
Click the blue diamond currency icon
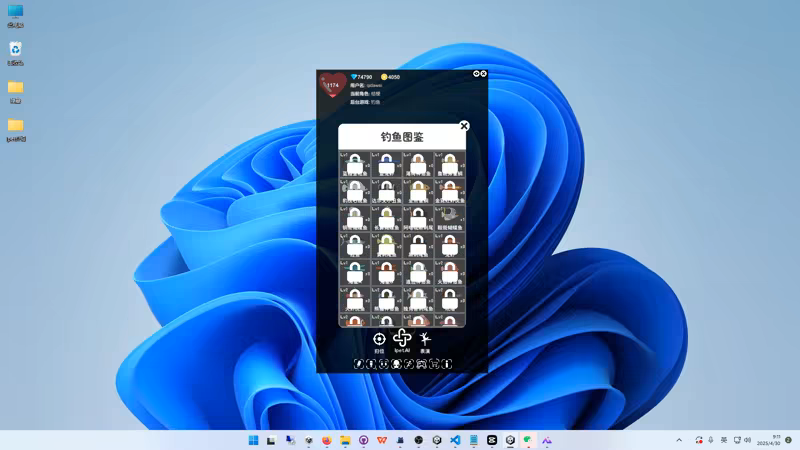tap(353, 77)
